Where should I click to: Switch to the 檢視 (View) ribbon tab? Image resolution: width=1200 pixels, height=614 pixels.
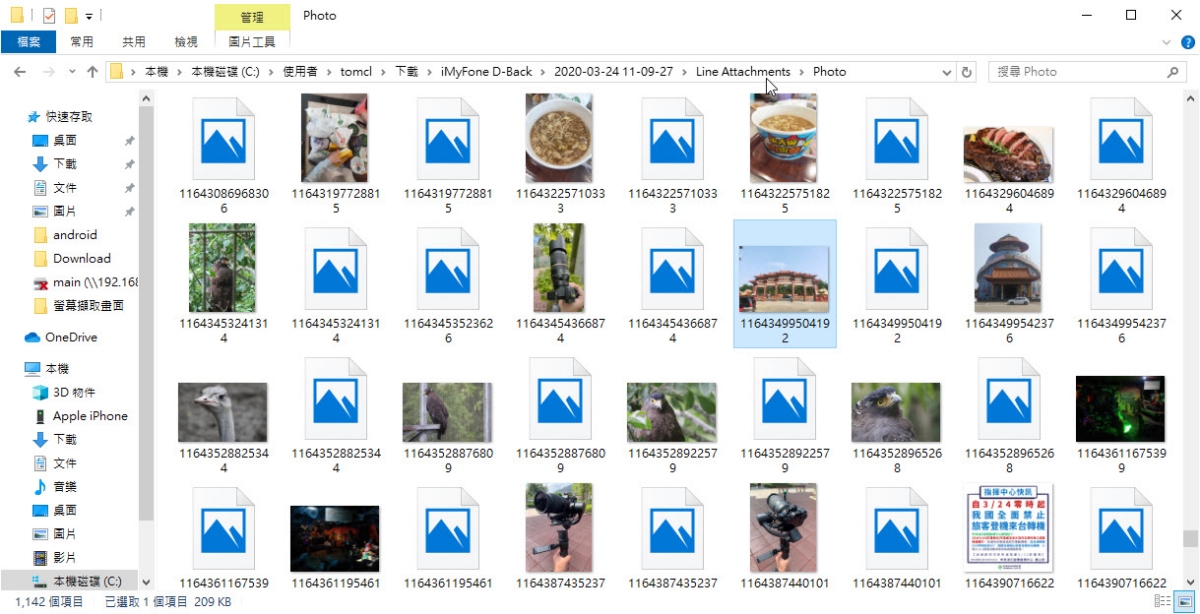click(186, 42)
